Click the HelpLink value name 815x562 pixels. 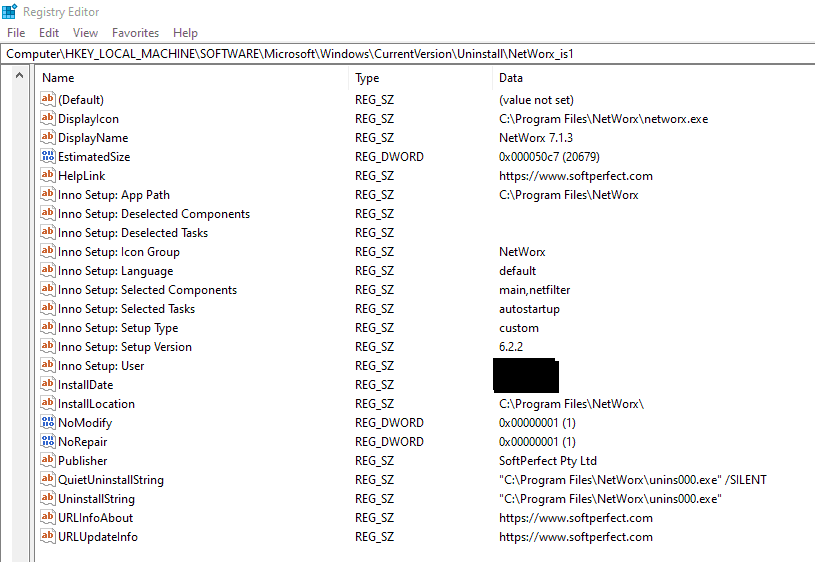pos(82,176)
